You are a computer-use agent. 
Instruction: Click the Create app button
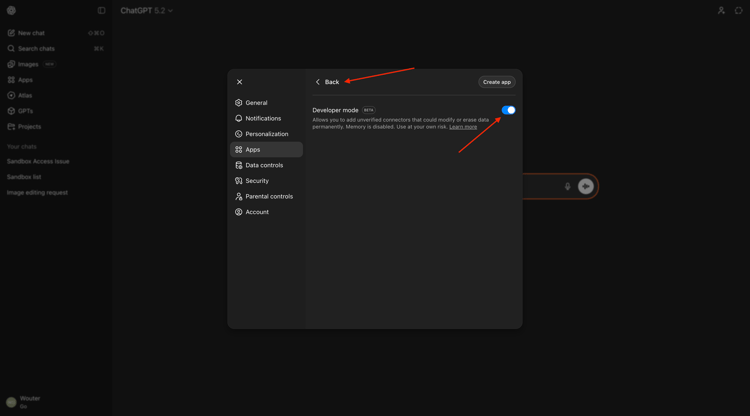[x=496, y=82]
